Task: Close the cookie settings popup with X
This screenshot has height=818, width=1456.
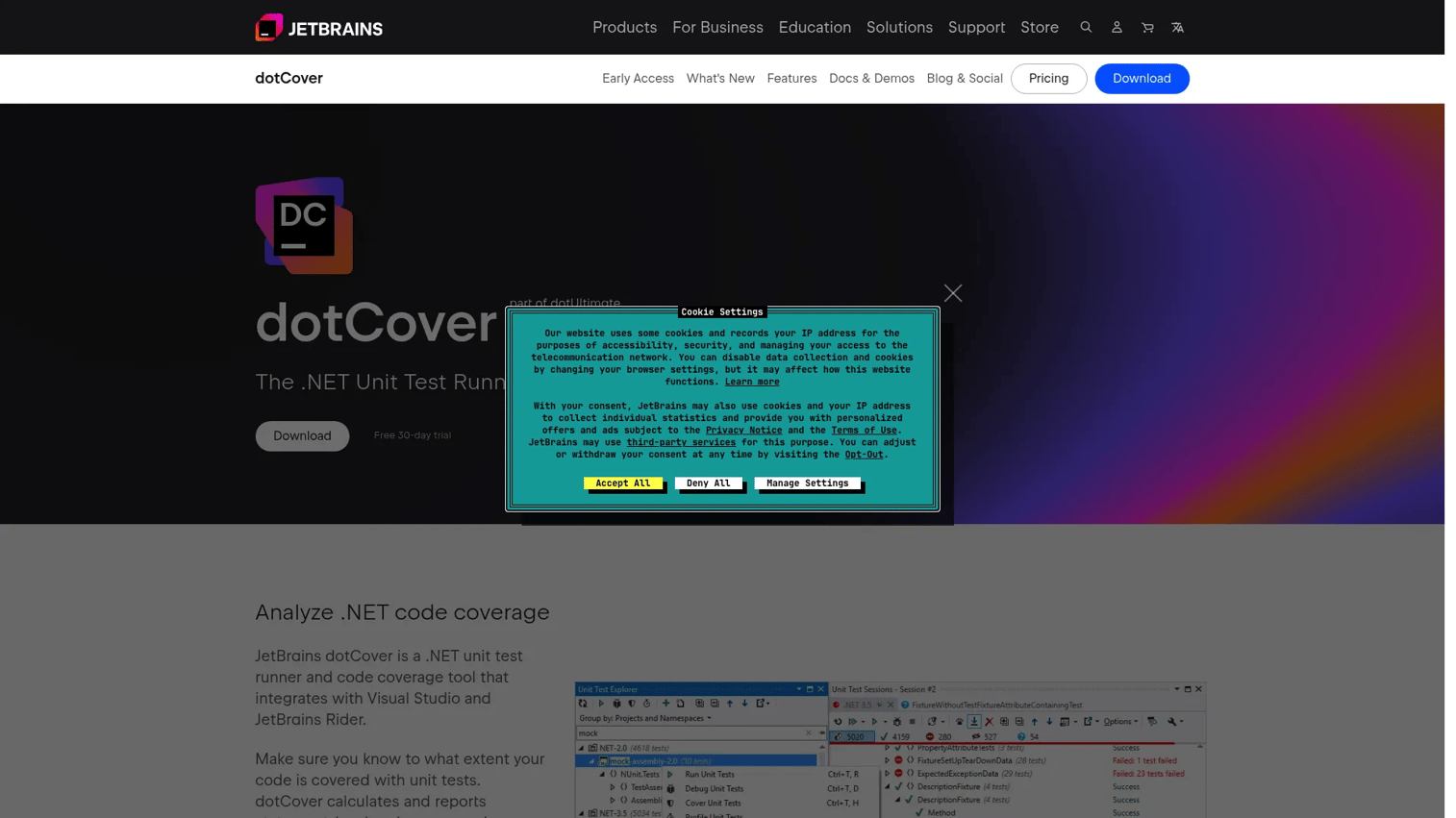Action: pyautogui.click(x=953, y=293)
